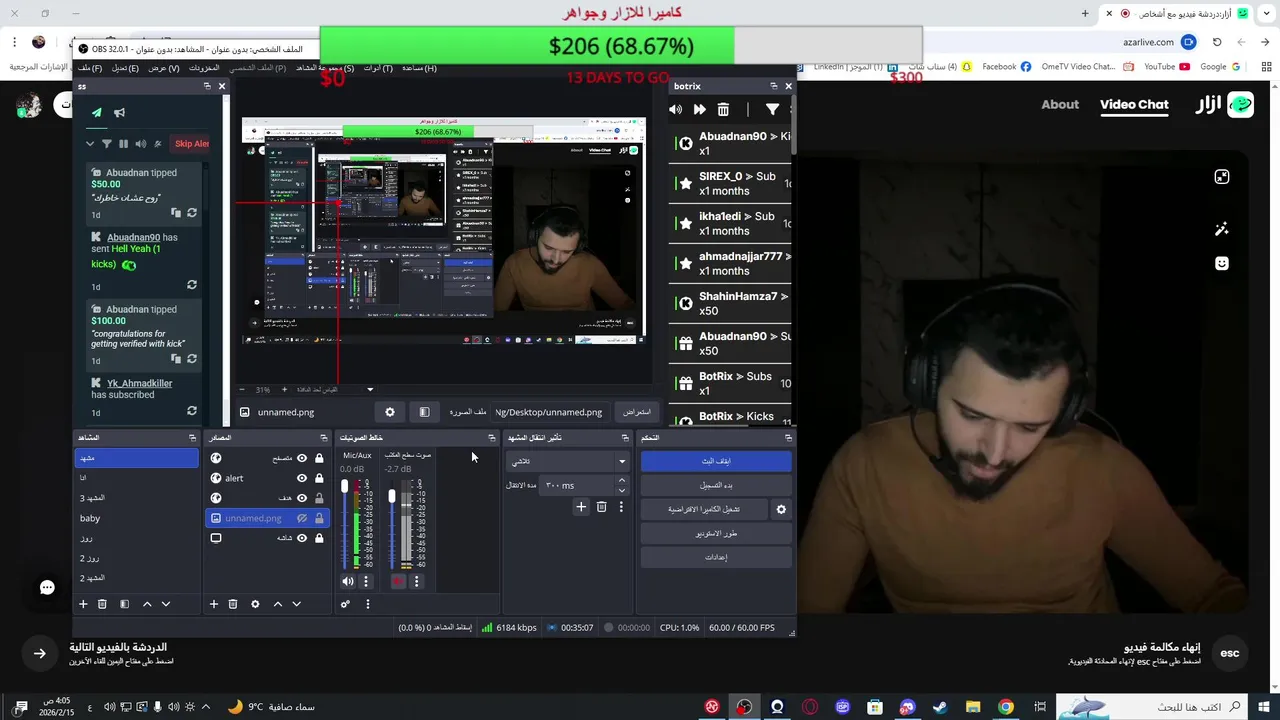
Task: Open settings button إعدادات in controls
Action: tap(716, 557)
